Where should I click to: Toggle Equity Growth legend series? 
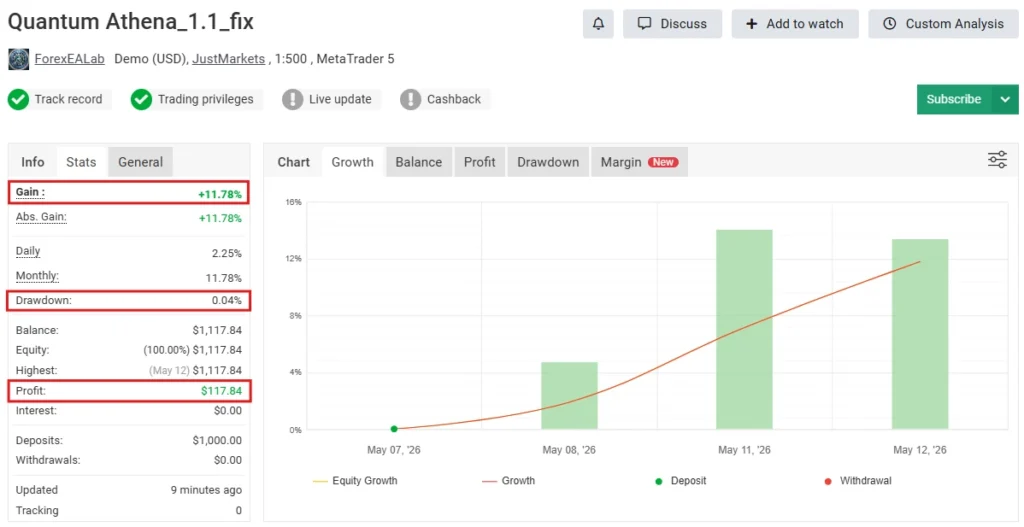click(x=355, y=481)
